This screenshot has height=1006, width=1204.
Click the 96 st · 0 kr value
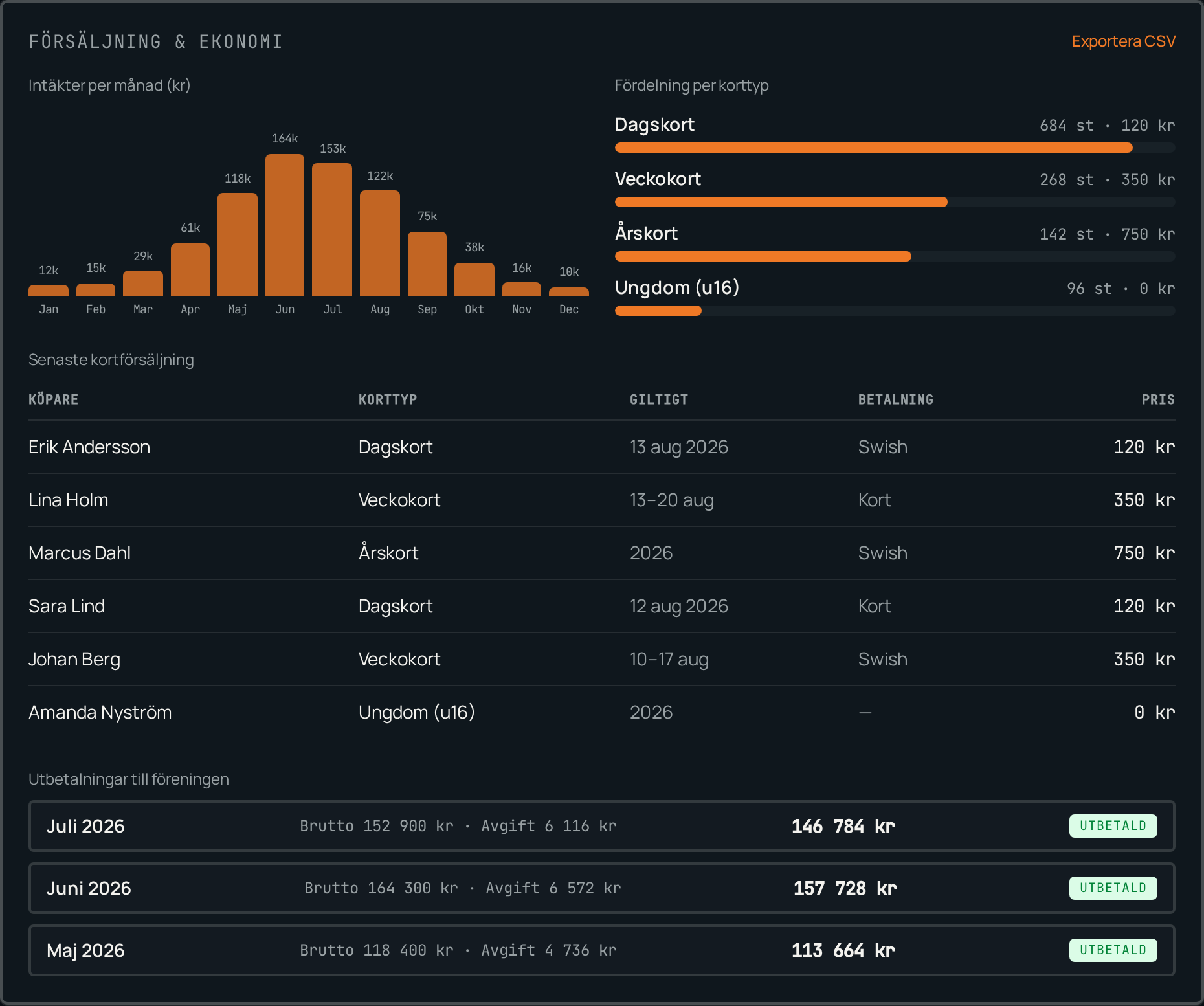pos(1121,289)
